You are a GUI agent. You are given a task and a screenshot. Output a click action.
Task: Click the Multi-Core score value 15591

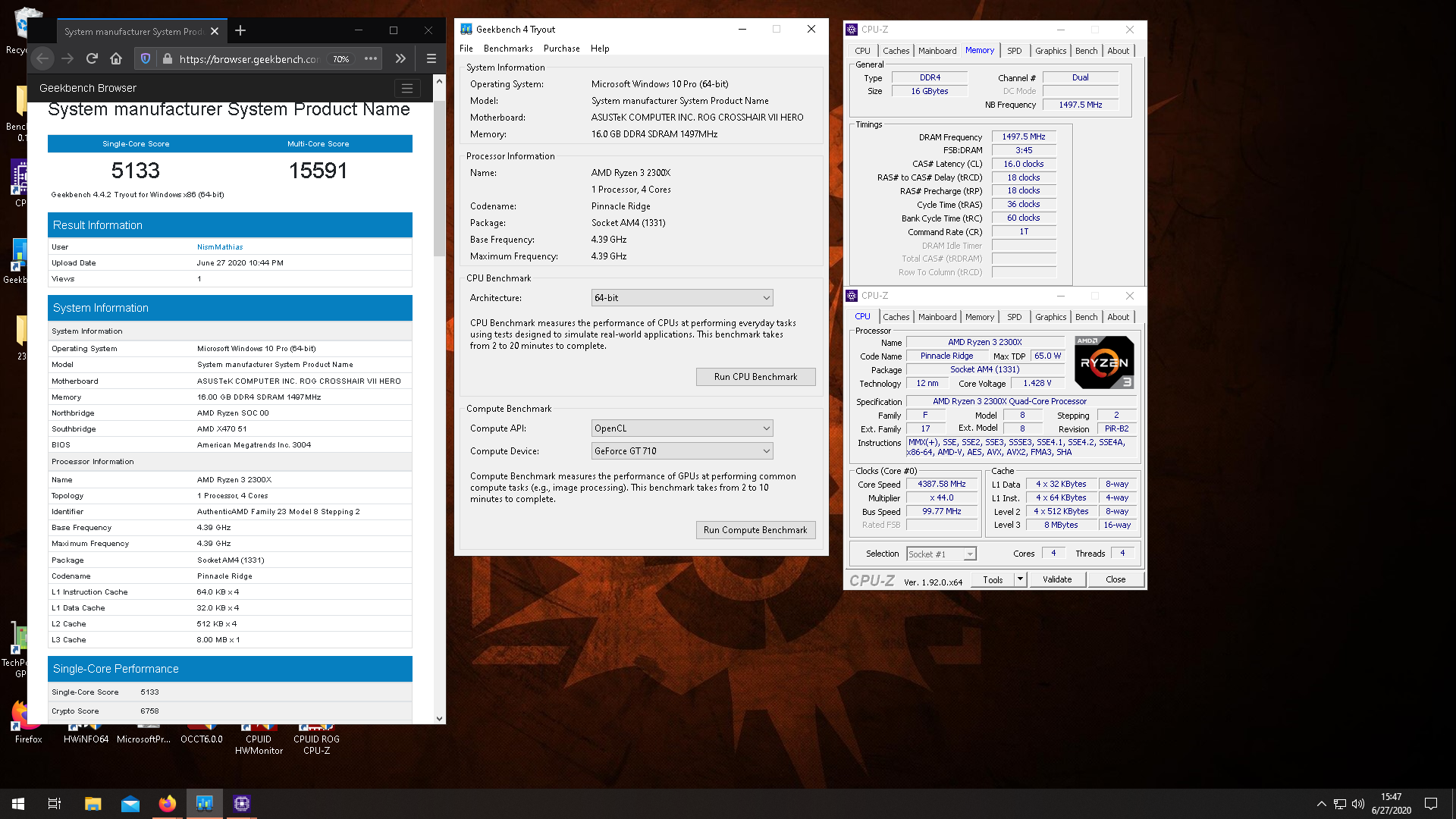pyautogui.click(x=318, y=171)
